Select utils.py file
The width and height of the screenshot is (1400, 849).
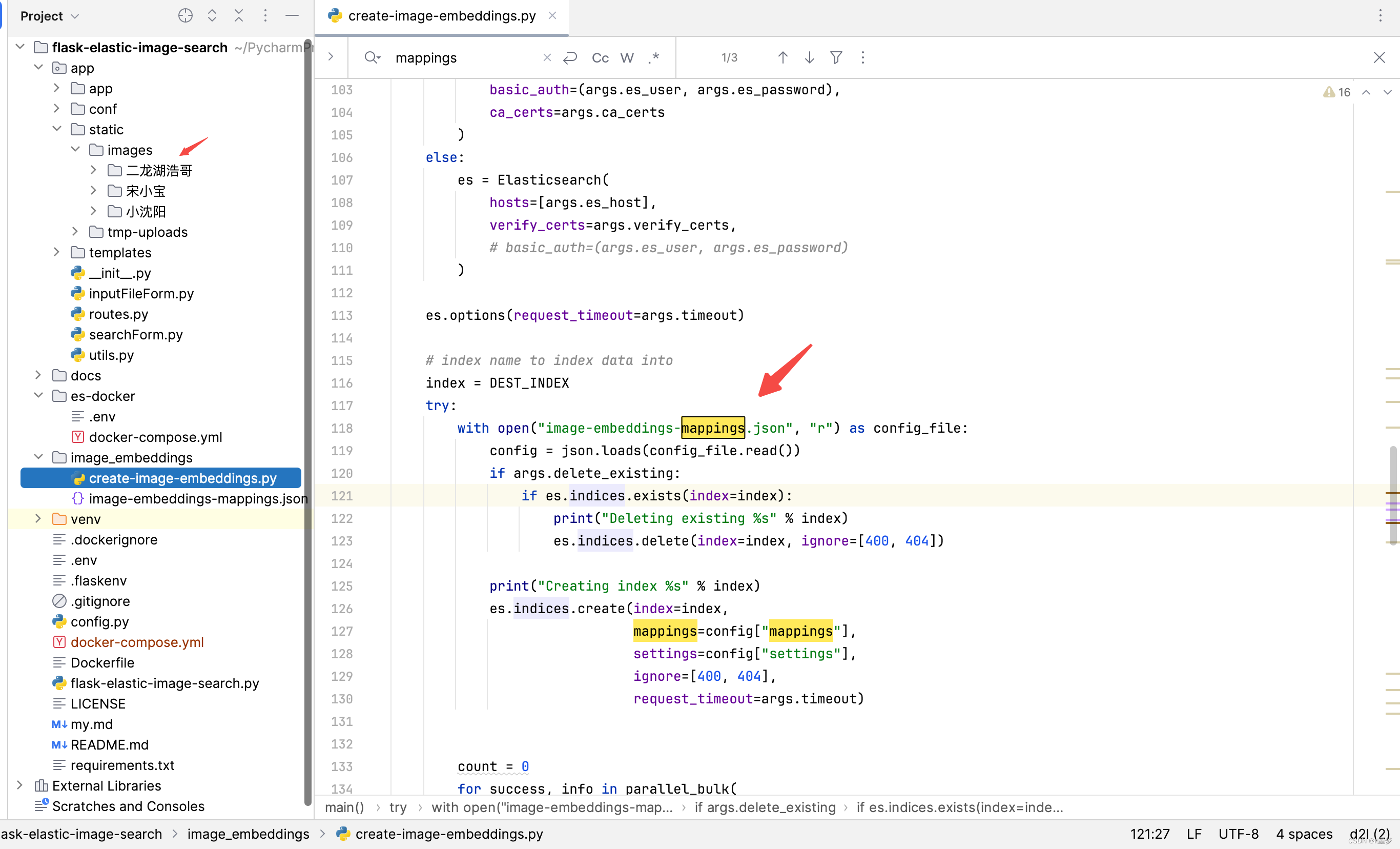[x=111, y=355]
